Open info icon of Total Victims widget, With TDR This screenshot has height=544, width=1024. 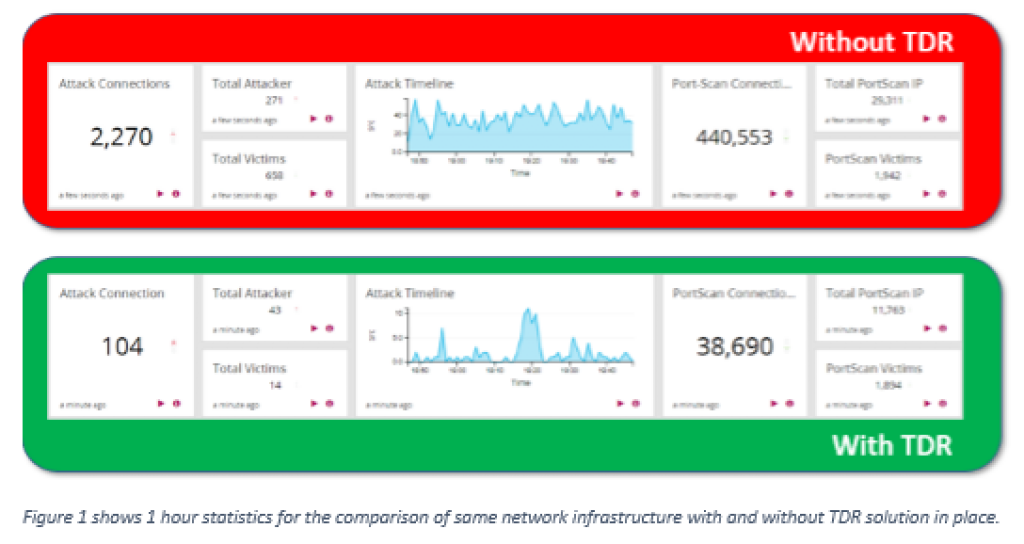click(330, 404)
